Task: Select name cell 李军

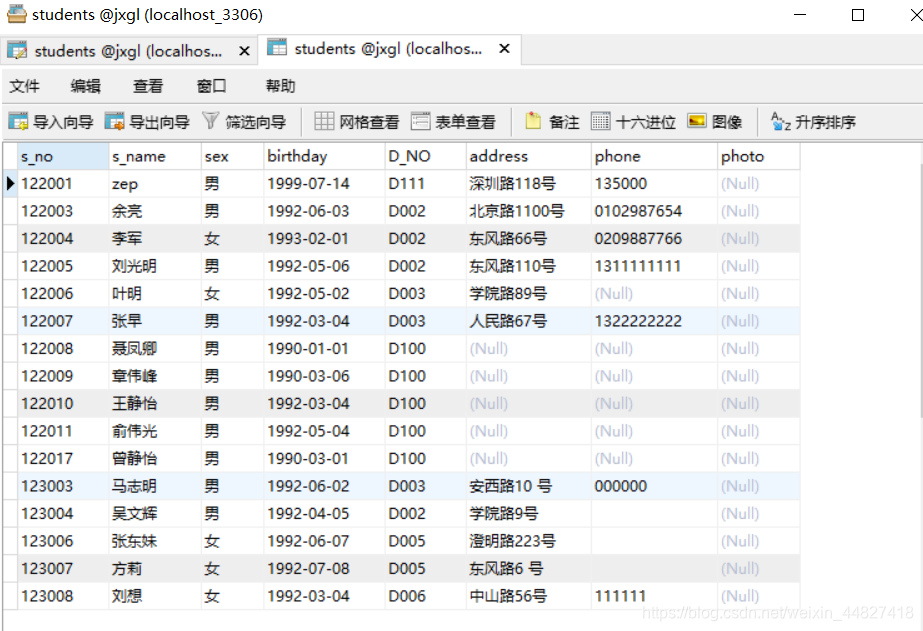Action: (x=155, y=239)
